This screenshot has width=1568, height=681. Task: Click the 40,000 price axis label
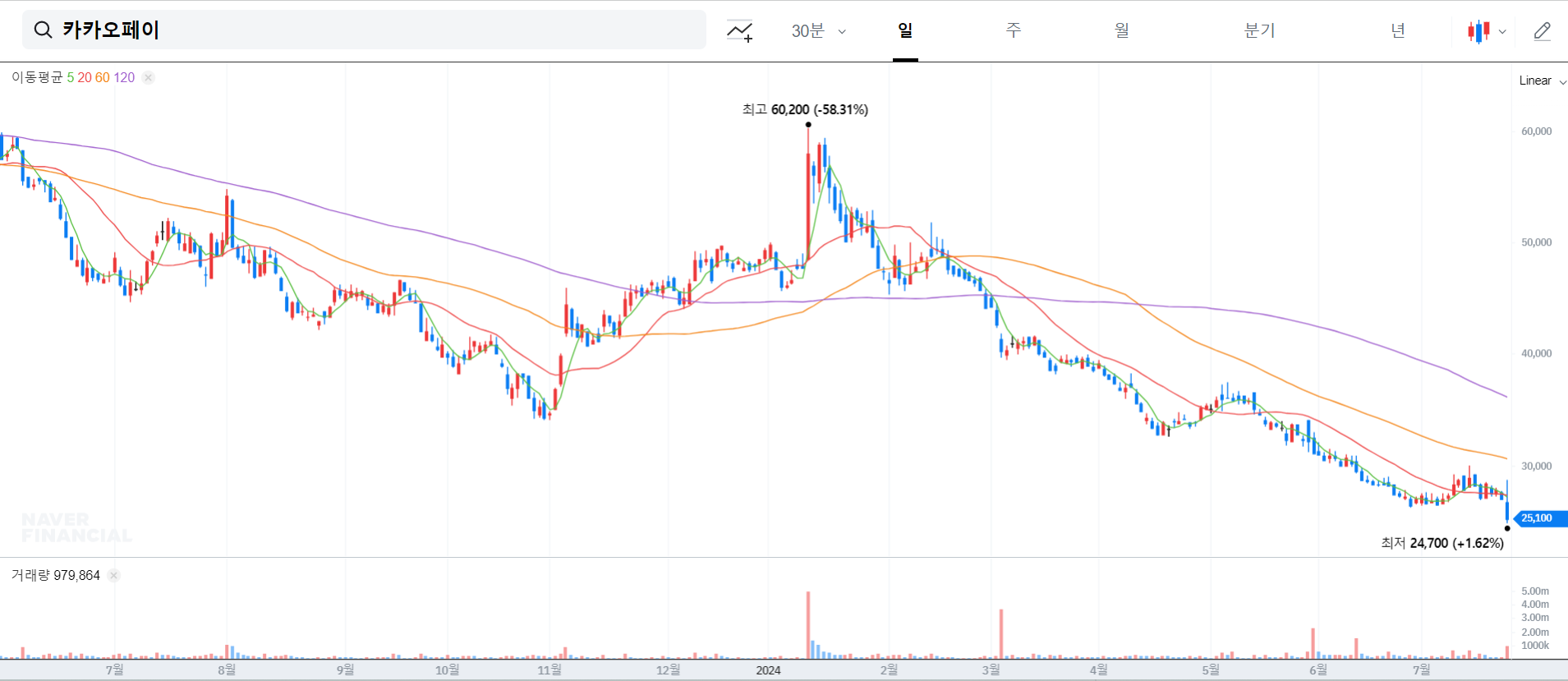coord(1536,353)
